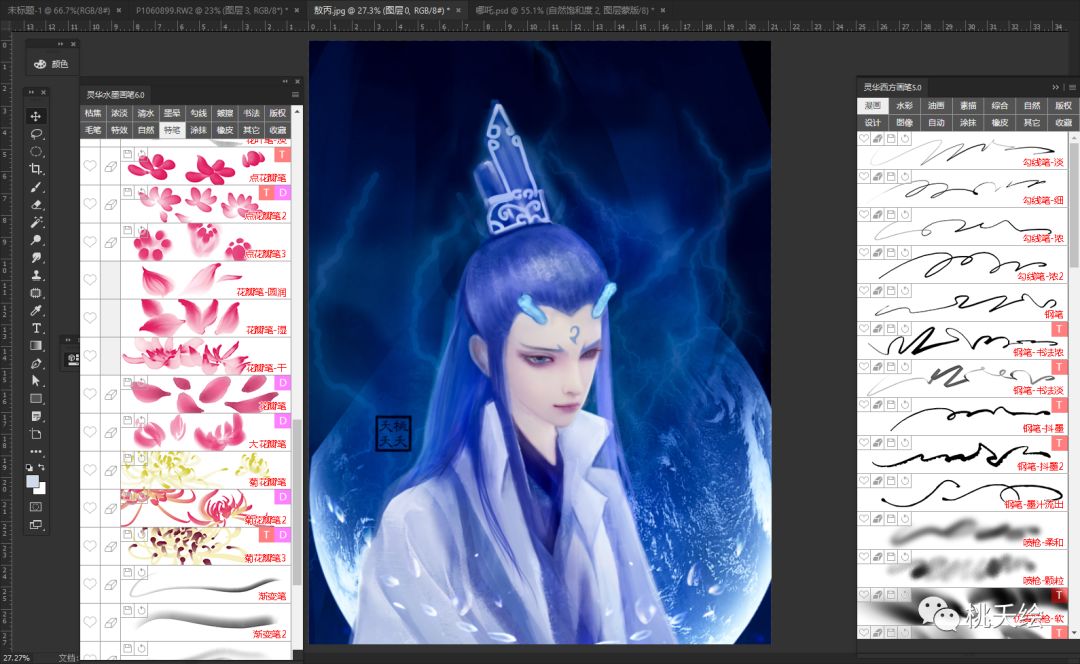1080x664 pixels.
Task: Favorite the 勾线笔-浓2 brush via heart
Action: coord(864,253)
